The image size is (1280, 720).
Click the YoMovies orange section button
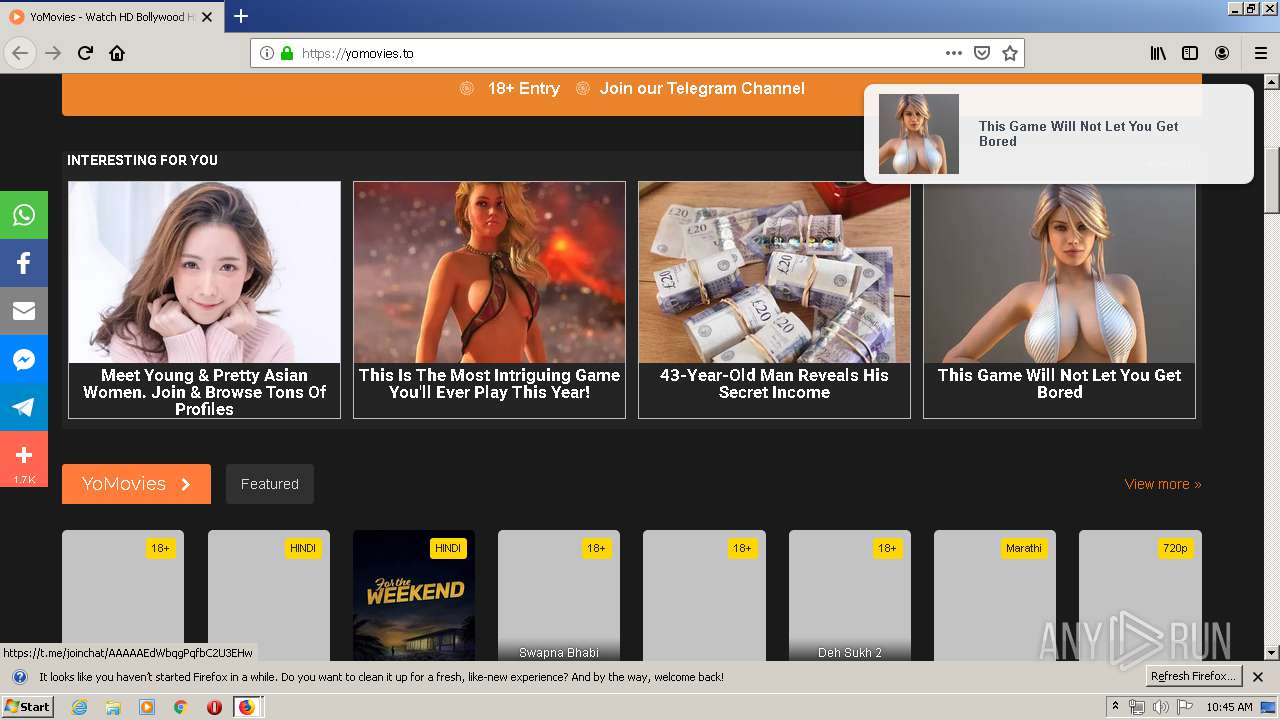[136, 484]
